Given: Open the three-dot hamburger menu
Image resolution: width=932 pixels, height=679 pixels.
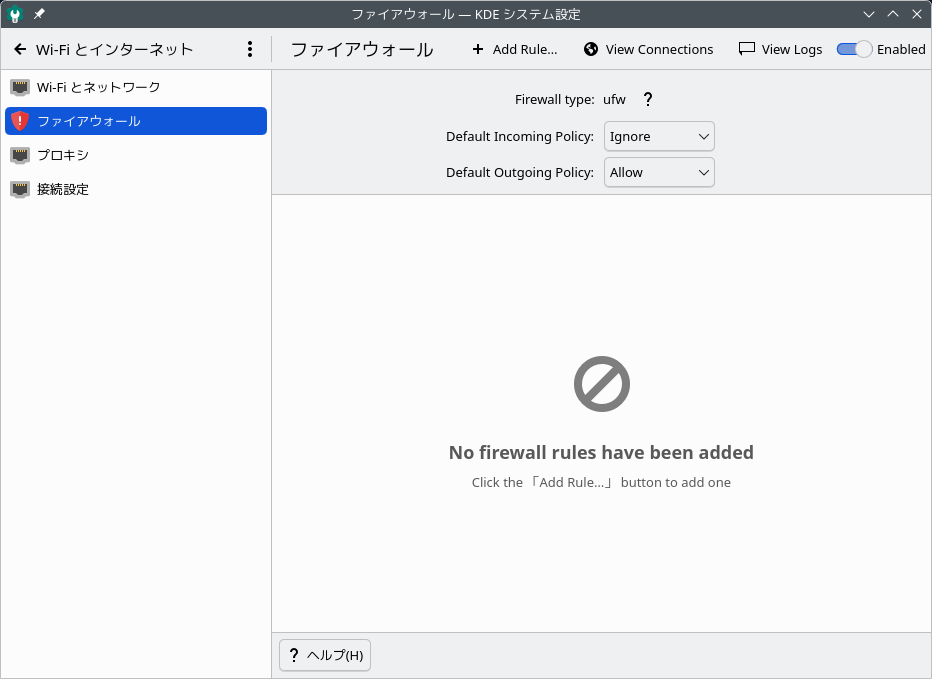Looking at the screenshot, I should coord(249,49).
